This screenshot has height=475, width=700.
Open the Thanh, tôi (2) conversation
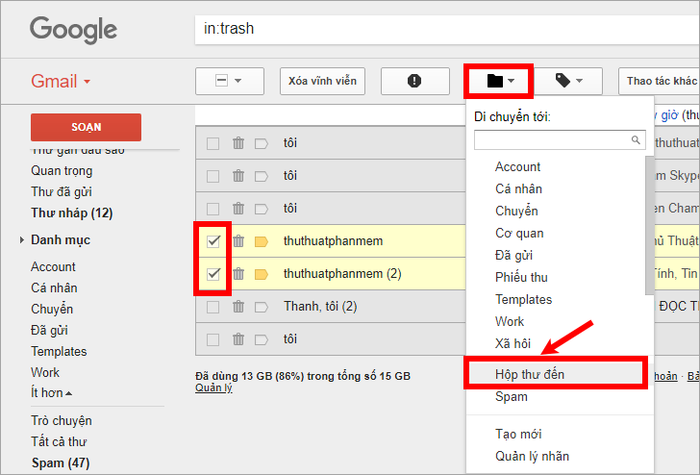coord(320,306)
